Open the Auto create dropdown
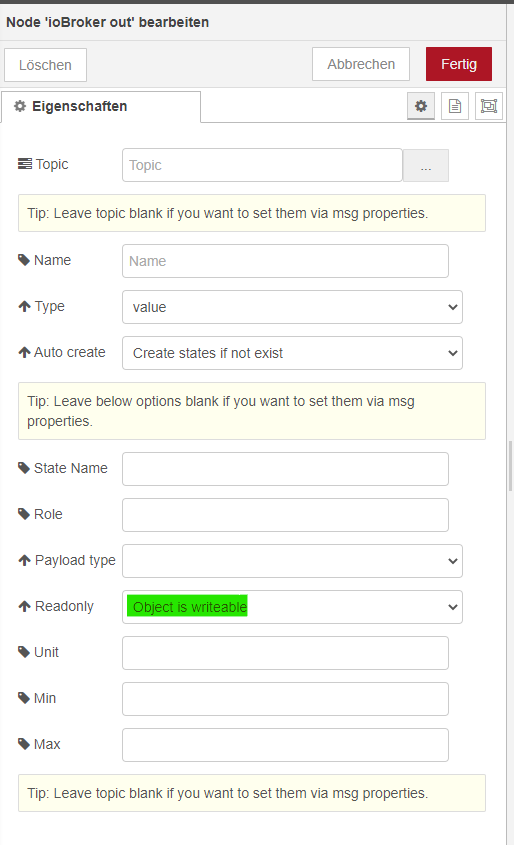The image size is (514, 845). click(292, 353)
